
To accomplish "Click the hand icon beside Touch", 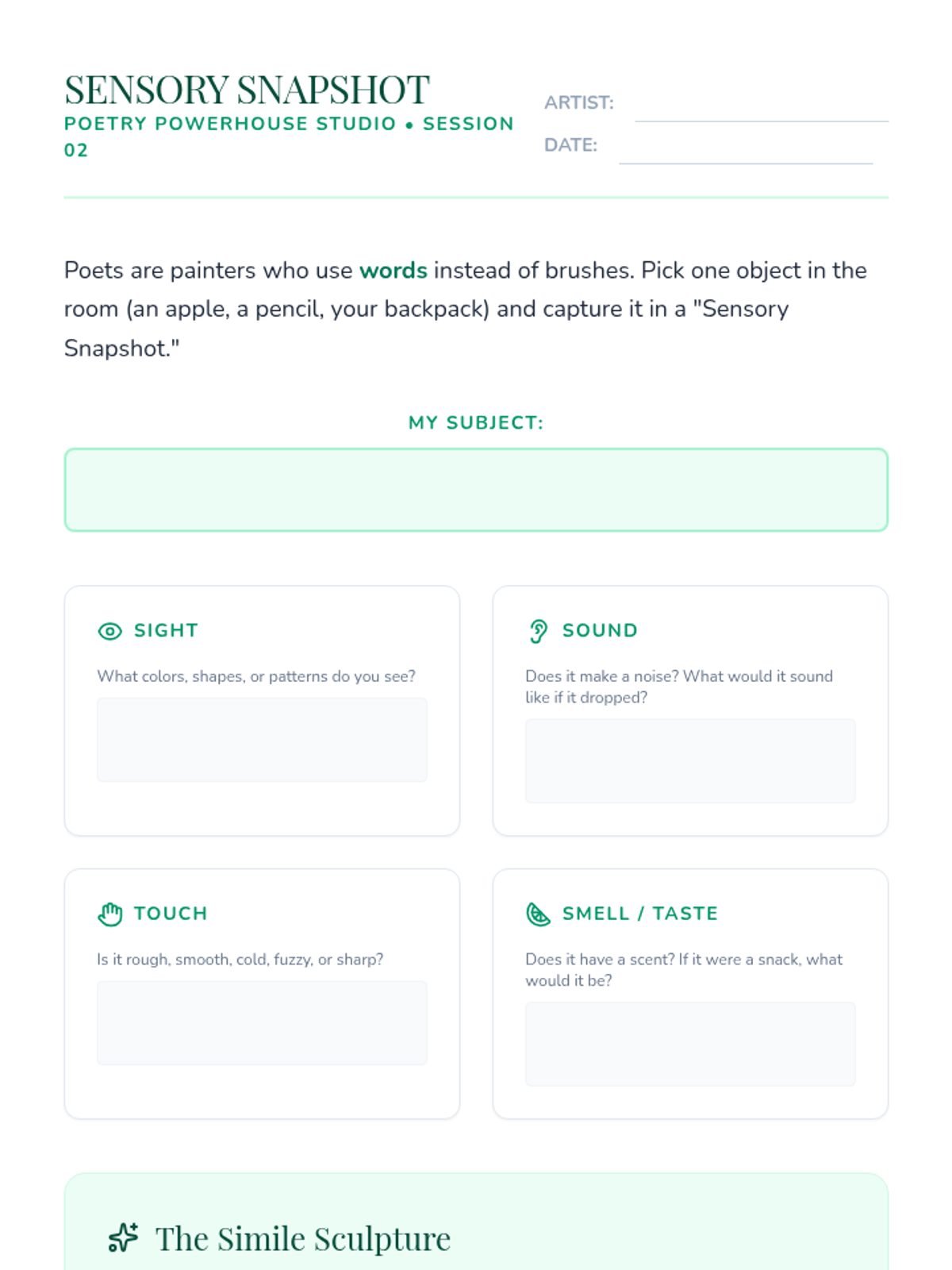I will click(x=109, y=914).
